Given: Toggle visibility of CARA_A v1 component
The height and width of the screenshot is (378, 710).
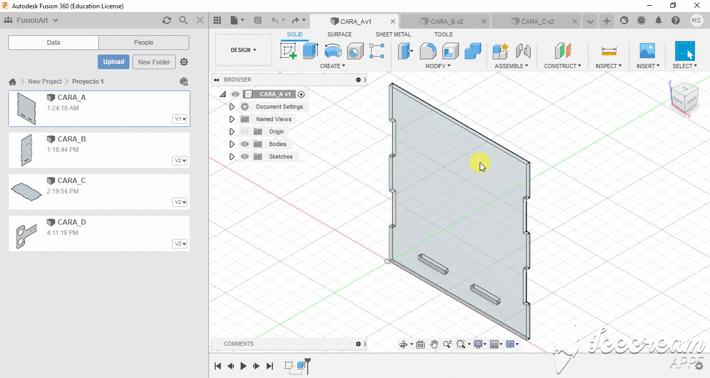Looking at the screenshot, I should (235, 94).
